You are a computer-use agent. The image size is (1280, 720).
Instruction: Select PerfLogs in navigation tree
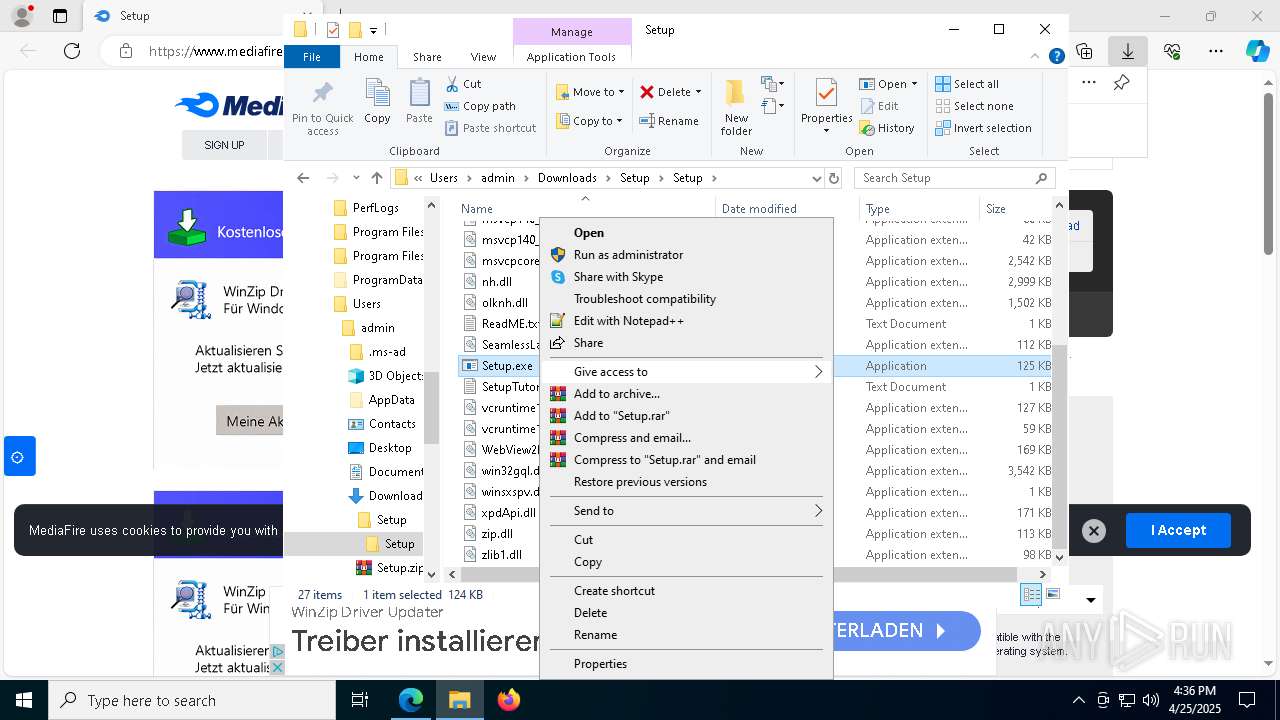[375, 208]
